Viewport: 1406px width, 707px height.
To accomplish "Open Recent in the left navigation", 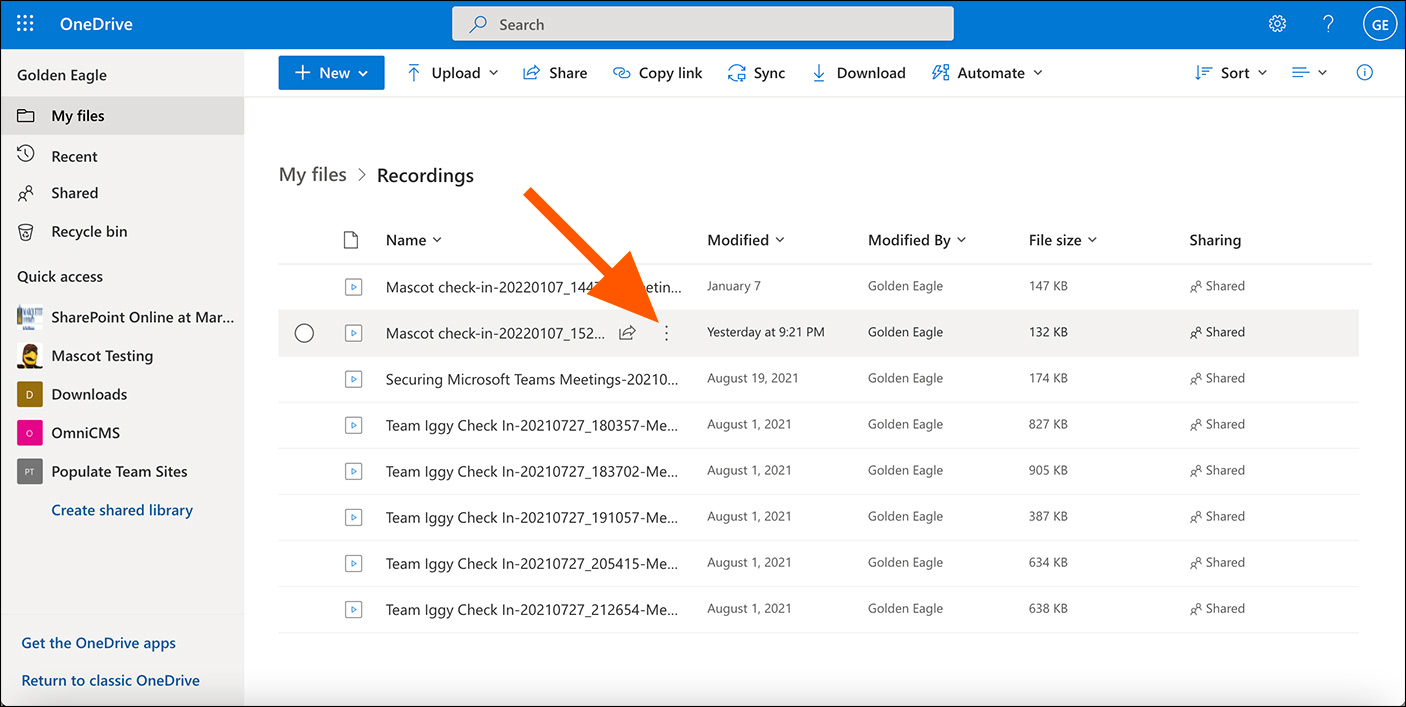I will tap(74, 156).
